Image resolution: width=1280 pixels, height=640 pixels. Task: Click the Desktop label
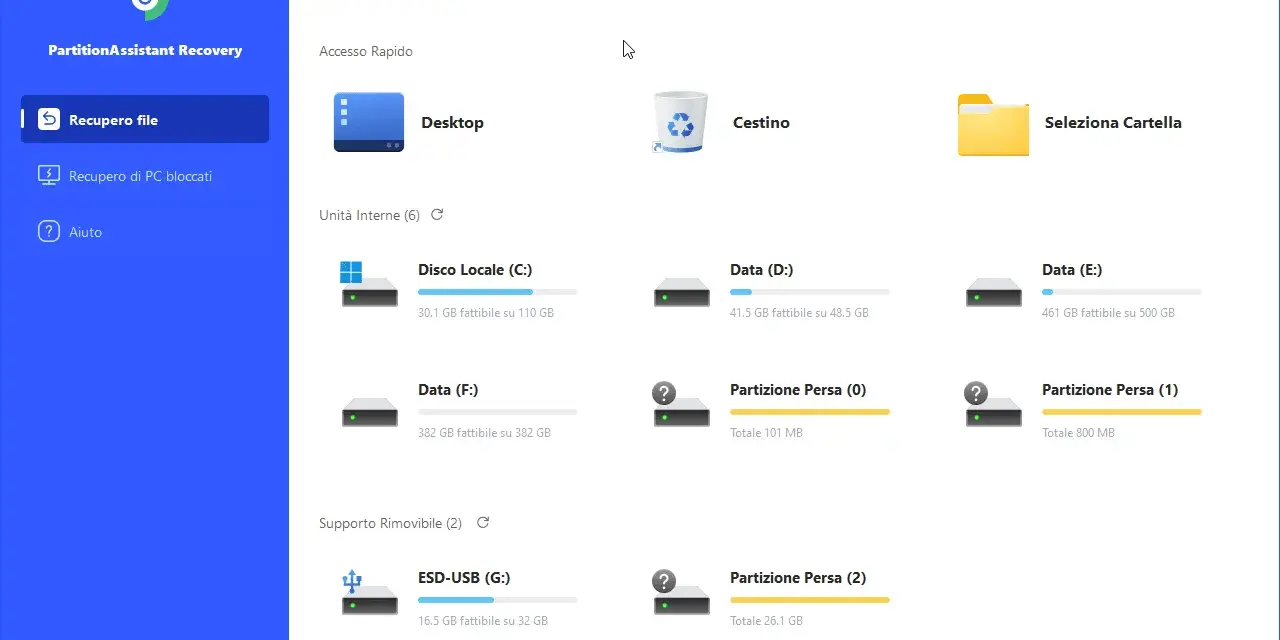(452, 122)
